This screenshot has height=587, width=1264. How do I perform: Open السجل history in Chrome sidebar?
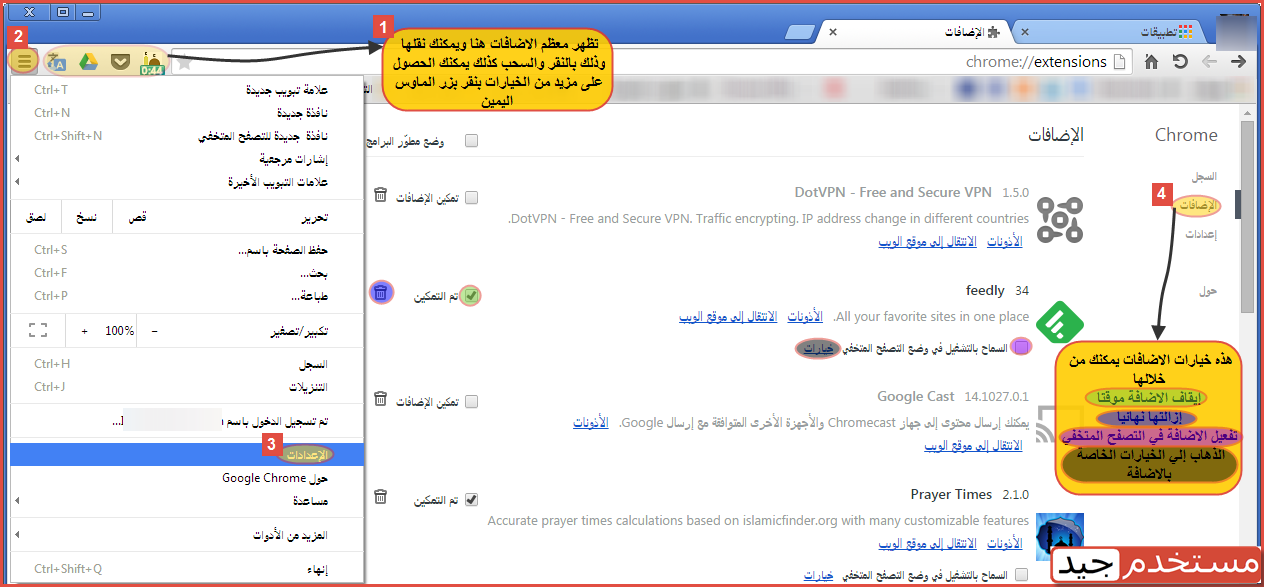coord(1204,176)
